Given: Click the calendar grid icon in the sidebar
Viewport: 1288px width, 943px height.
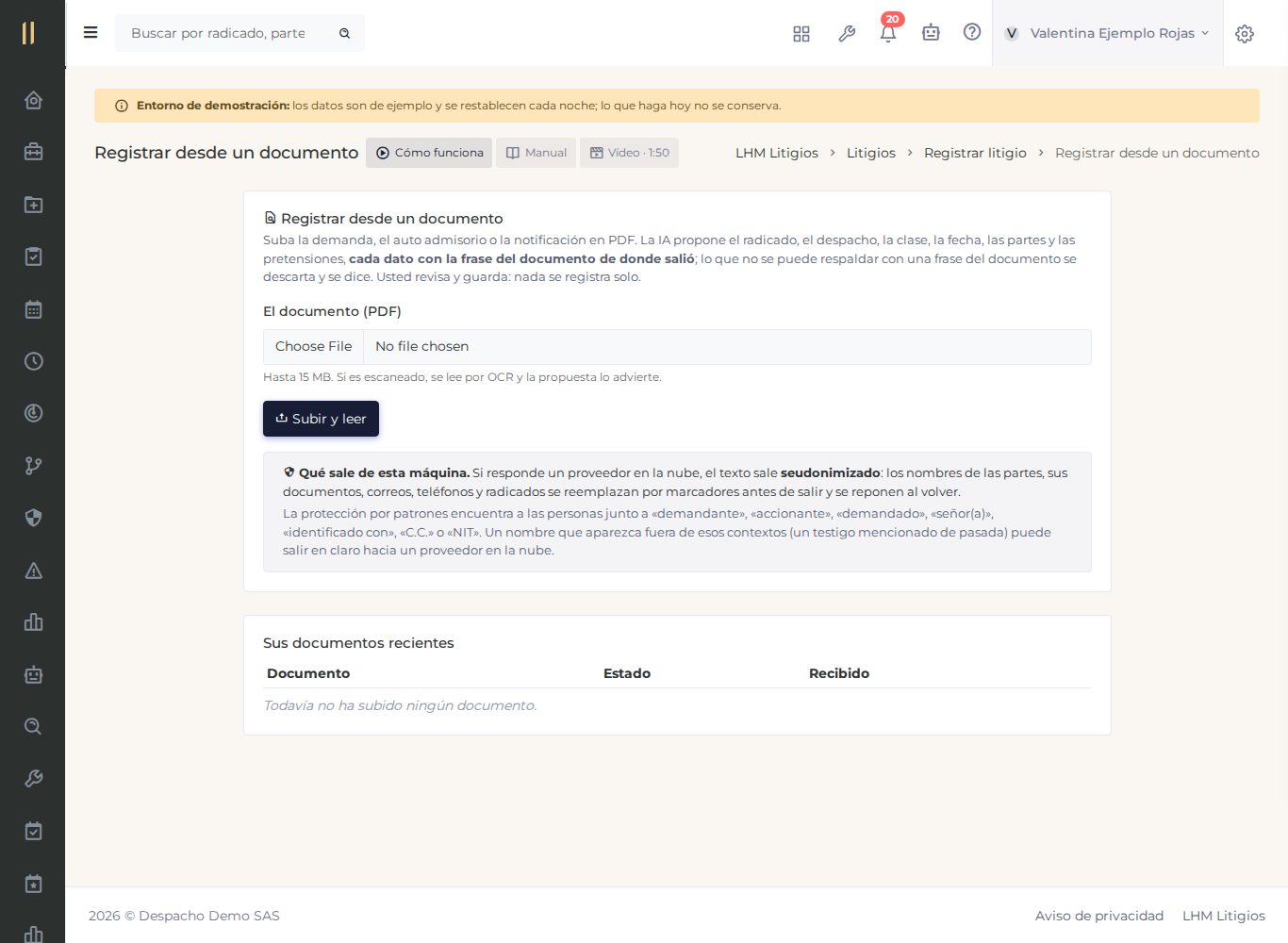Looking at the screenshot, I should (x=33, y=309).
